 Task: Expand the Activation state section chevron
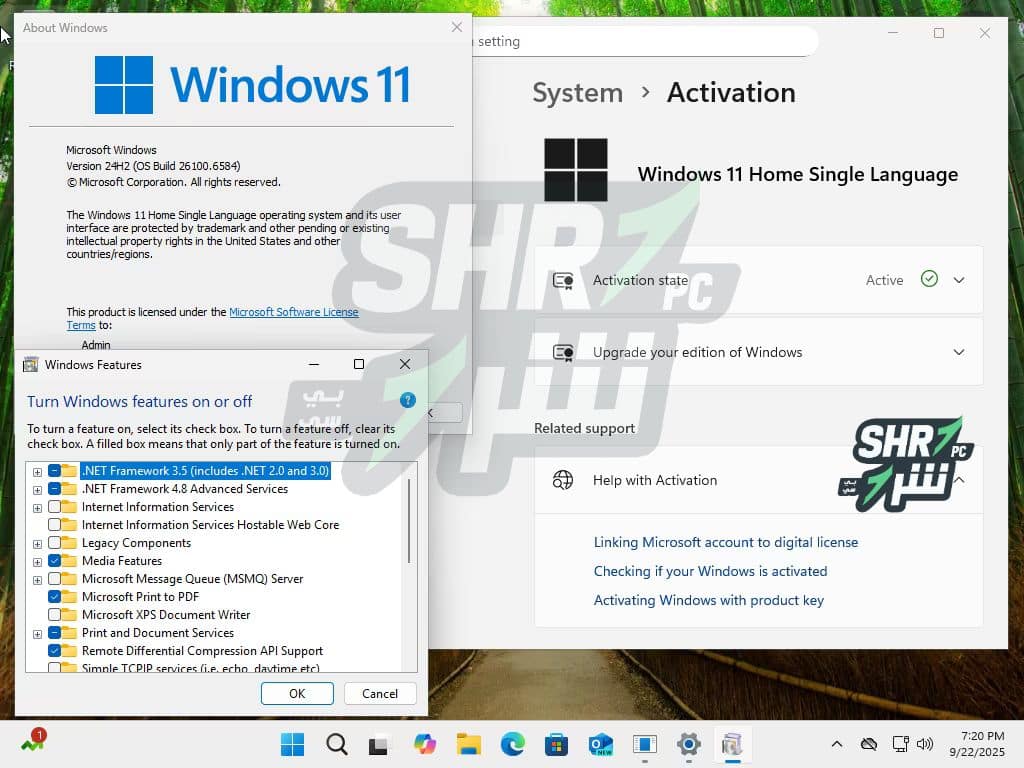pos(959,280)
